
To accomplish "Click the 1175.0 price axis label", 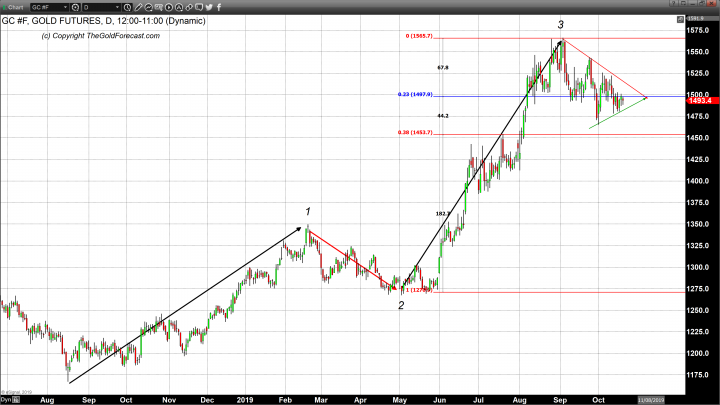I will point(698,375).
